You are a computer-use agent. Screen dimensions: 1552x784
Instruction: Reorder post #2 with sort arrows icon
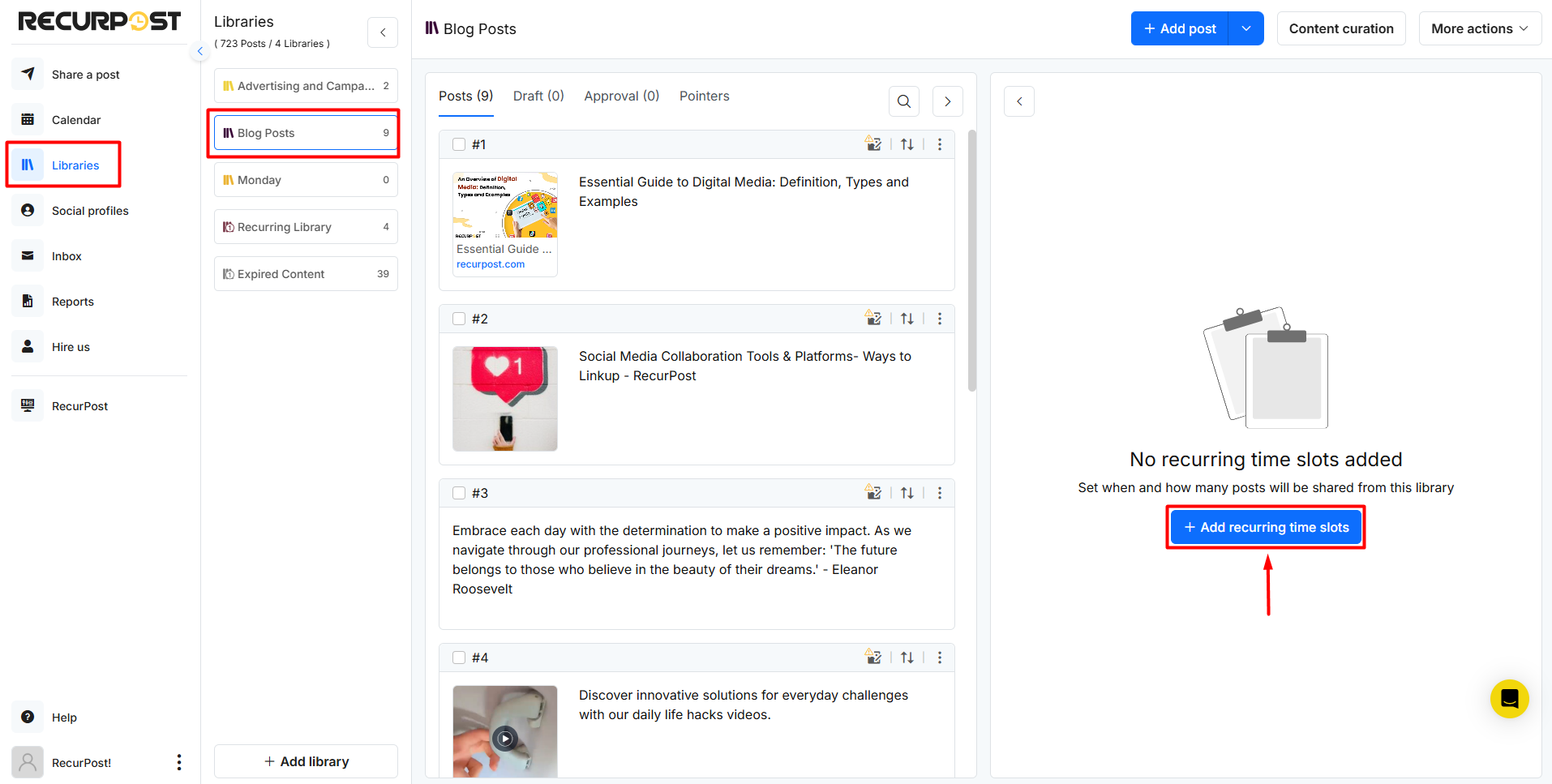click(x=907, y=319)
